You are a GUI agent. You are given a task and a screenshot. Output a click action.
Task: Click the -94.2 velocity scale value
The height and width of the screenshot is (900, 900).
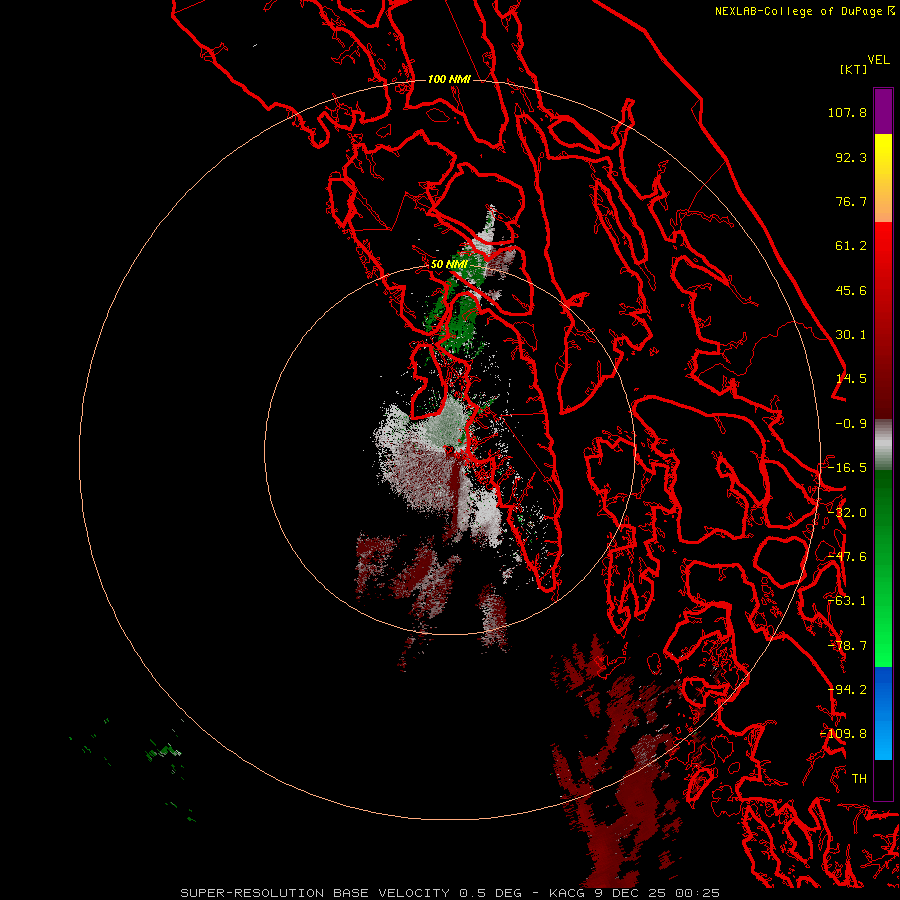[x=847, y=690]
